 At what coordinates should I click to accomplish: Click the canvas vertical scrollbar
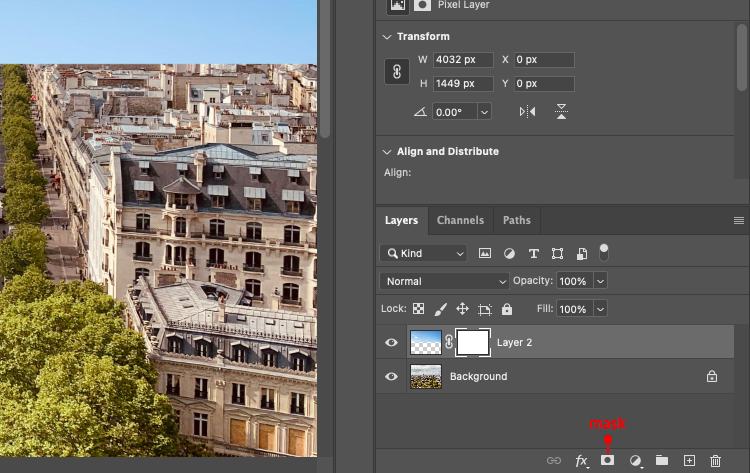(x=325, y=69)
